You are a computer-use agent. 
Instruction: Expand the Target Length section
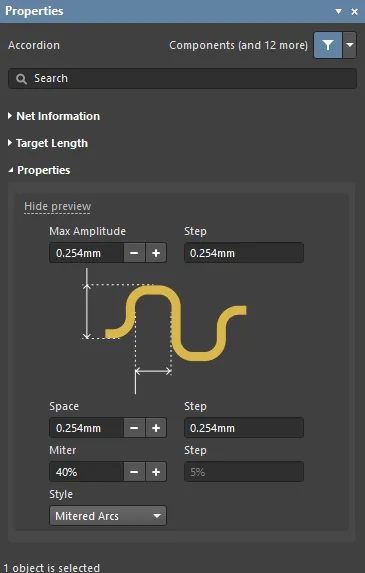pyautogui.click(x=48, y=143)
